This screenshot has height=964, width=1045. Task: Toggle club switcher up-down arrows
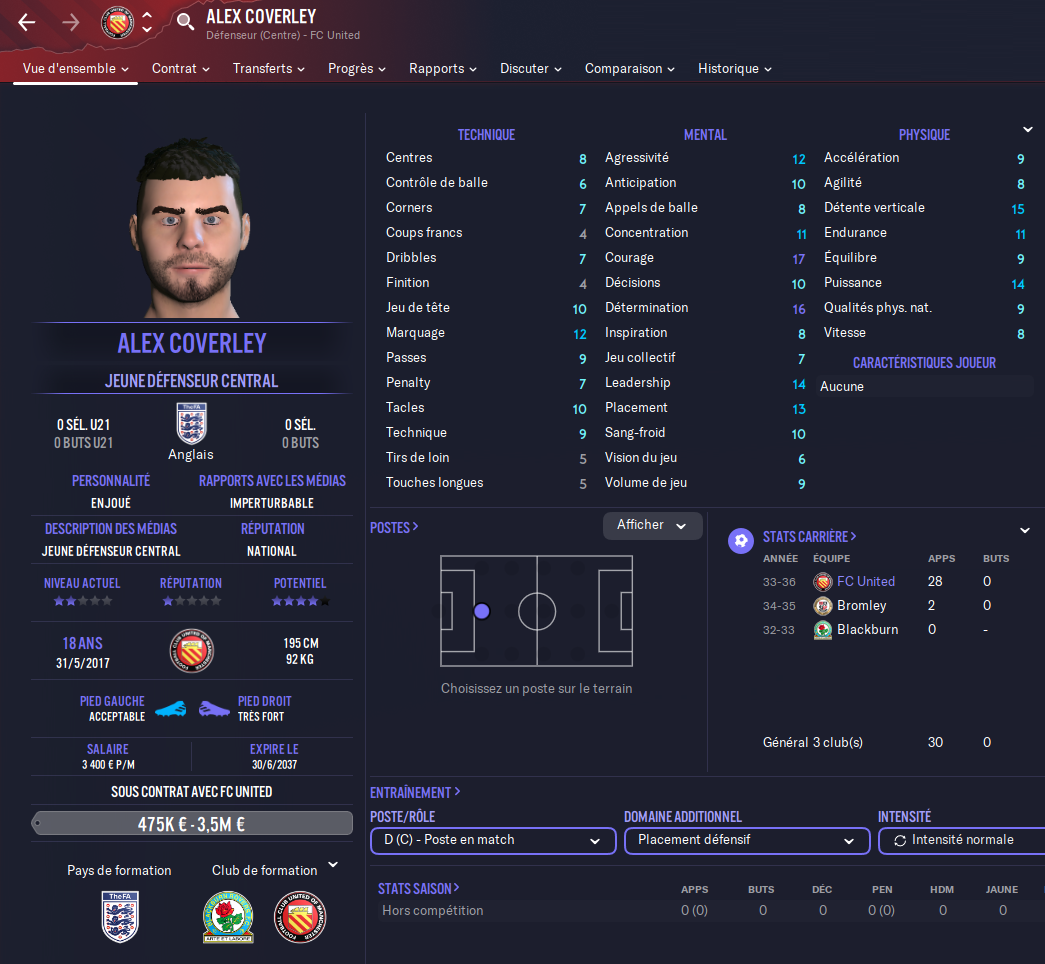click(x=147, y=22)
